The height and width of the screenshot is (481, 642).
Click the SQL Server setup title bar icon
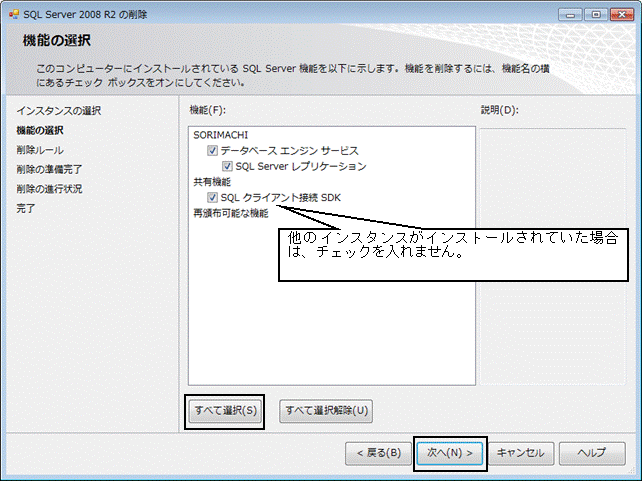coord(14,14)
